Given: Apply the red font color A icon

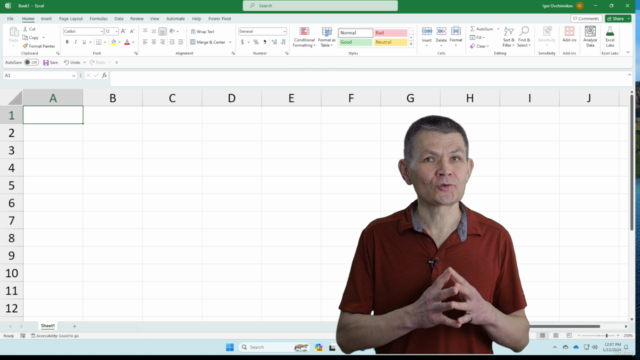Looking at the screenshot, I should tap(127, 42).
